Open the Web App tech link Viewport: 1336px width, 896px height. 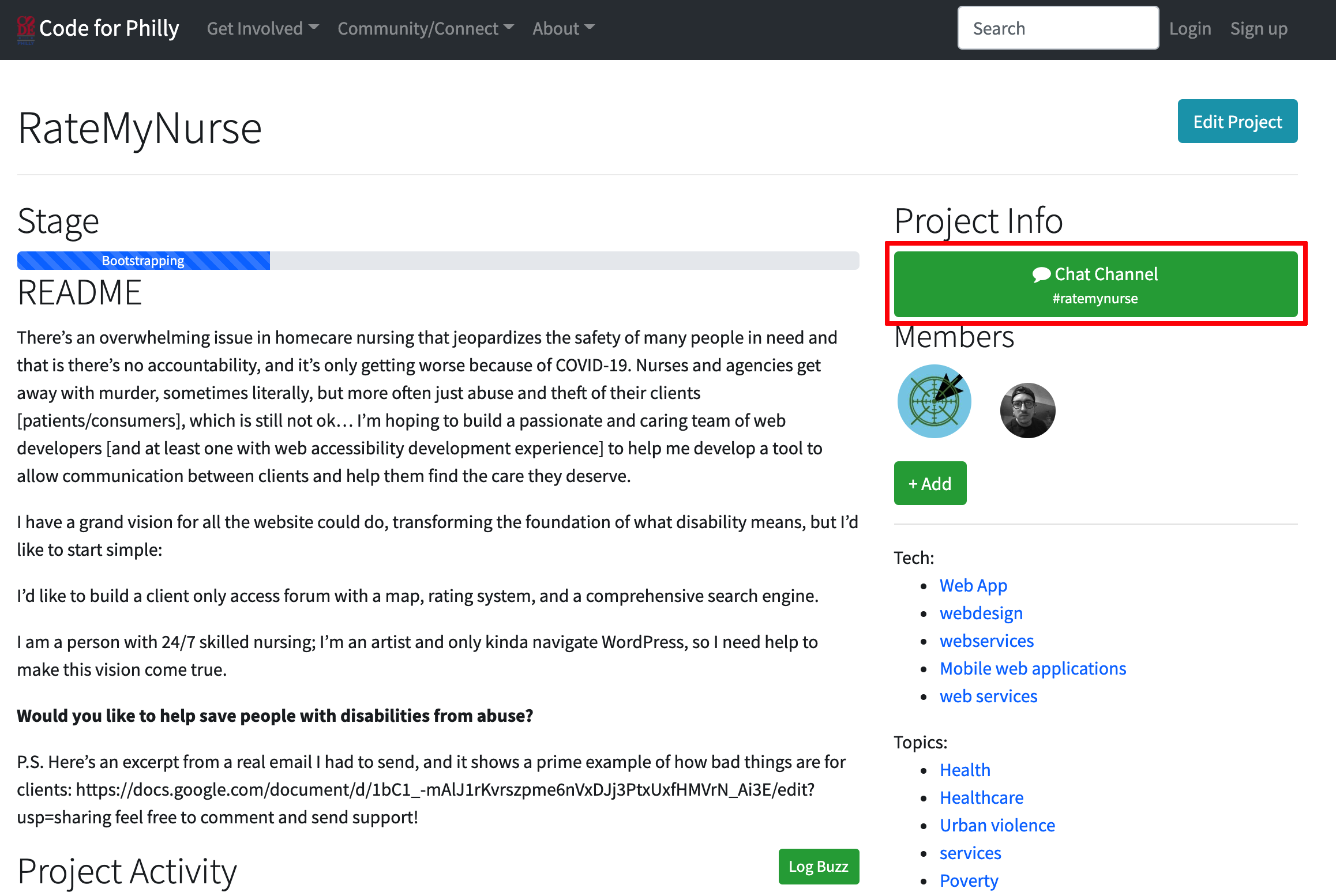(x=973, y=585)
